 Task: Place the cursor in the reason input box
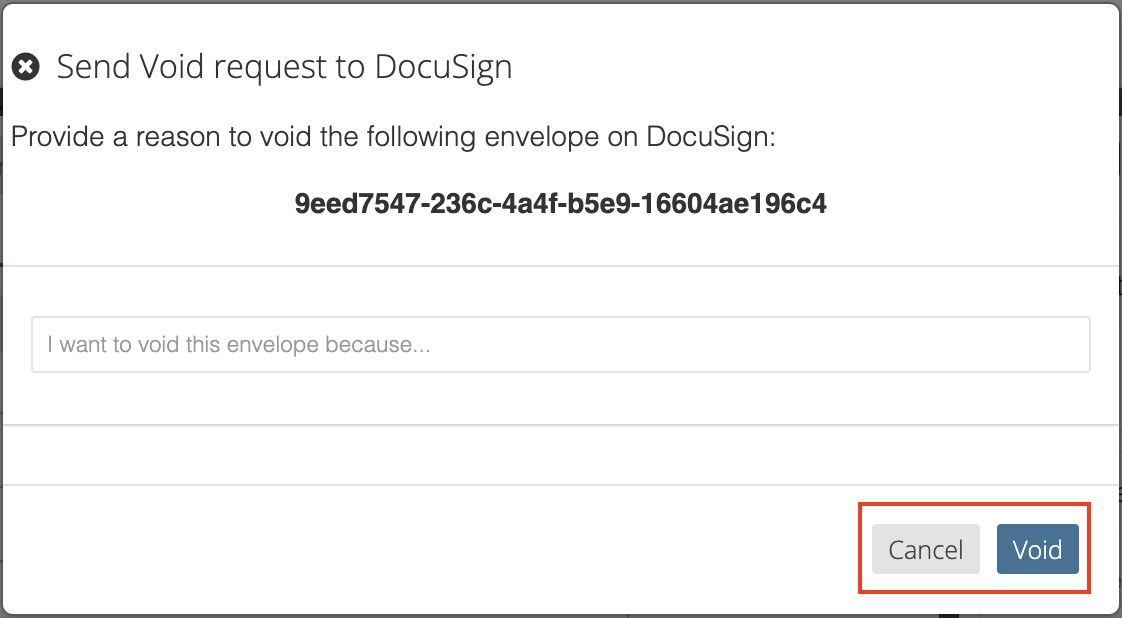560,345
